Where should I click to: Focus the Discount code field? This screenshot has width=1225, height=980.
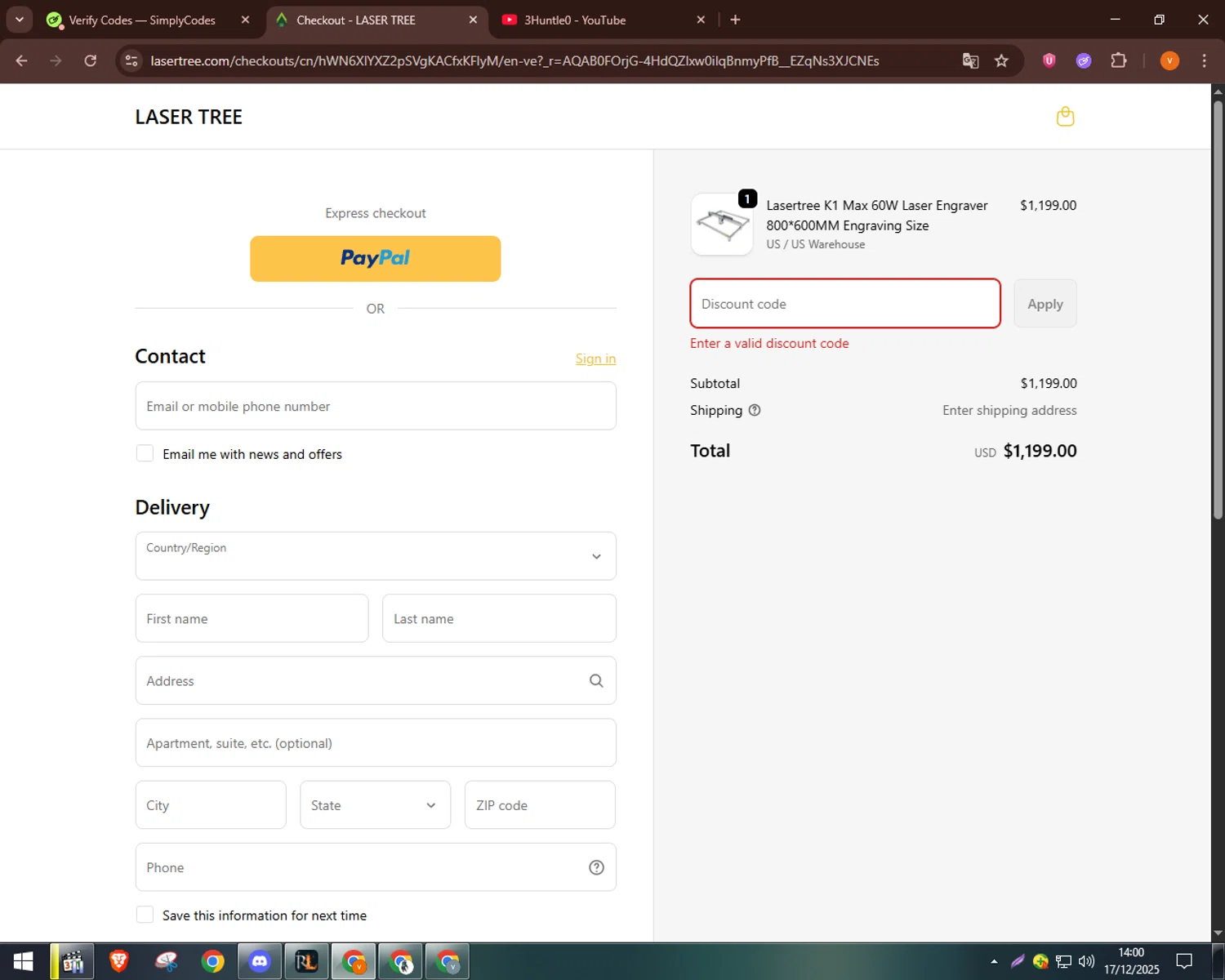(x=845, y=304)
